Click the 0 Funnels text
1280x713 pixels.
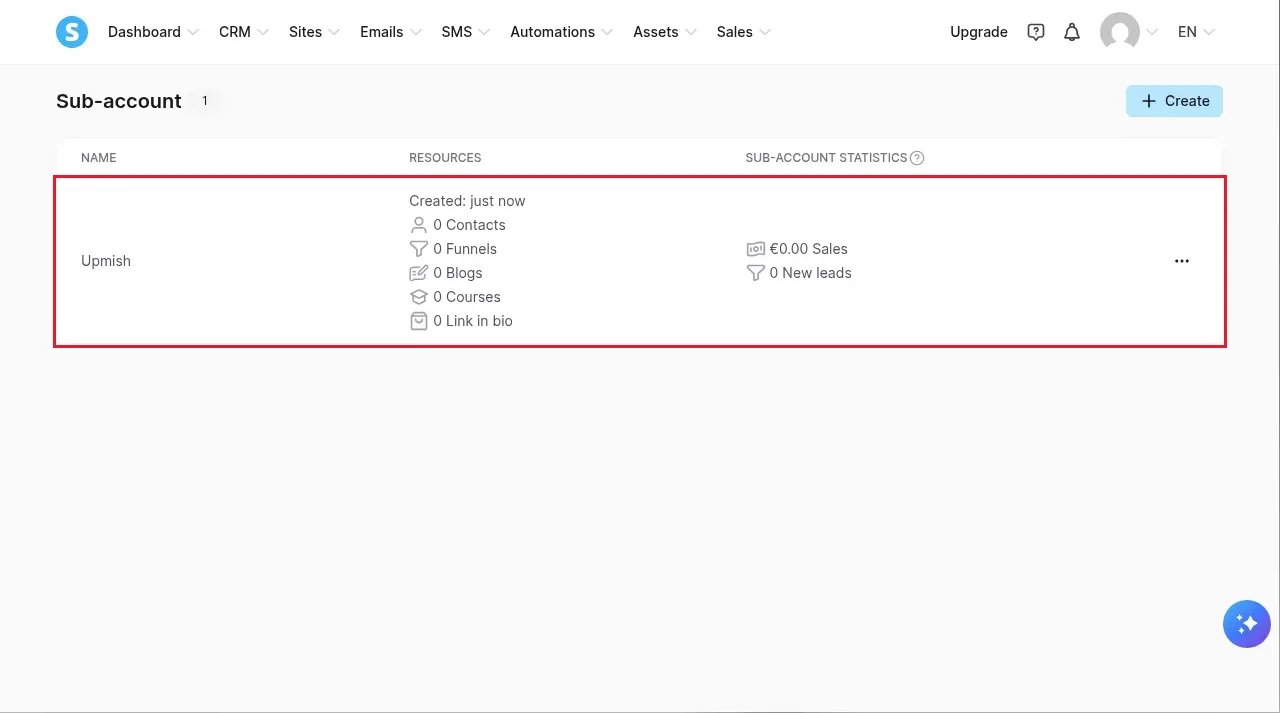[465, 249]
